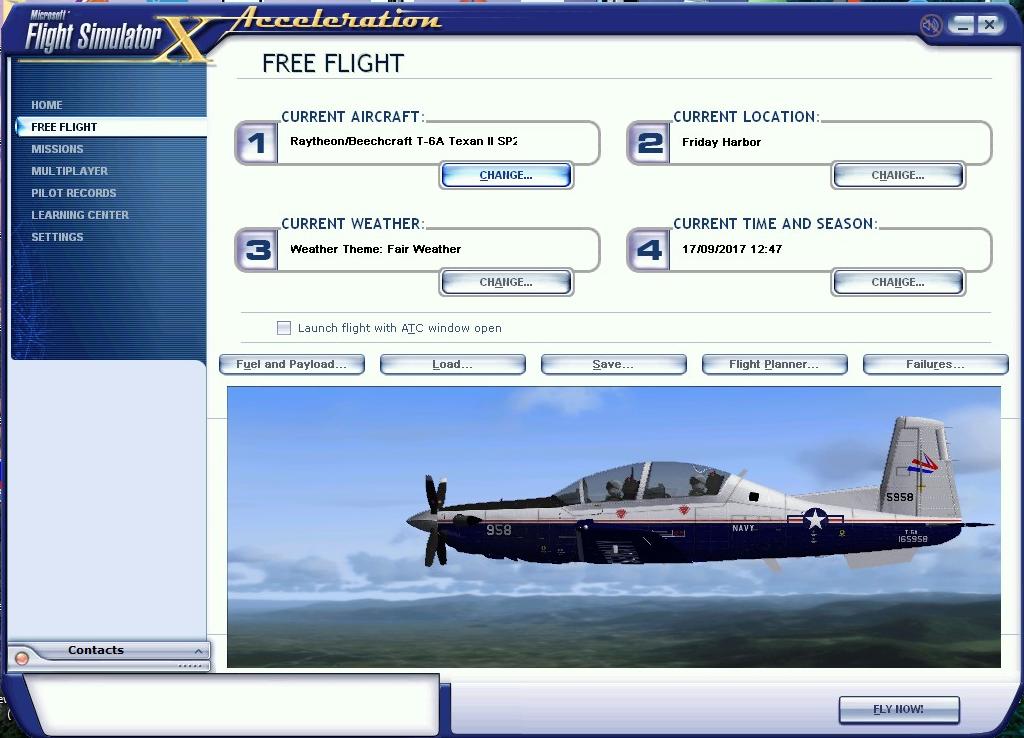Close the Flight Simulator window
The height and width of the screenshot is (738, 1024).
coord(990,25)
